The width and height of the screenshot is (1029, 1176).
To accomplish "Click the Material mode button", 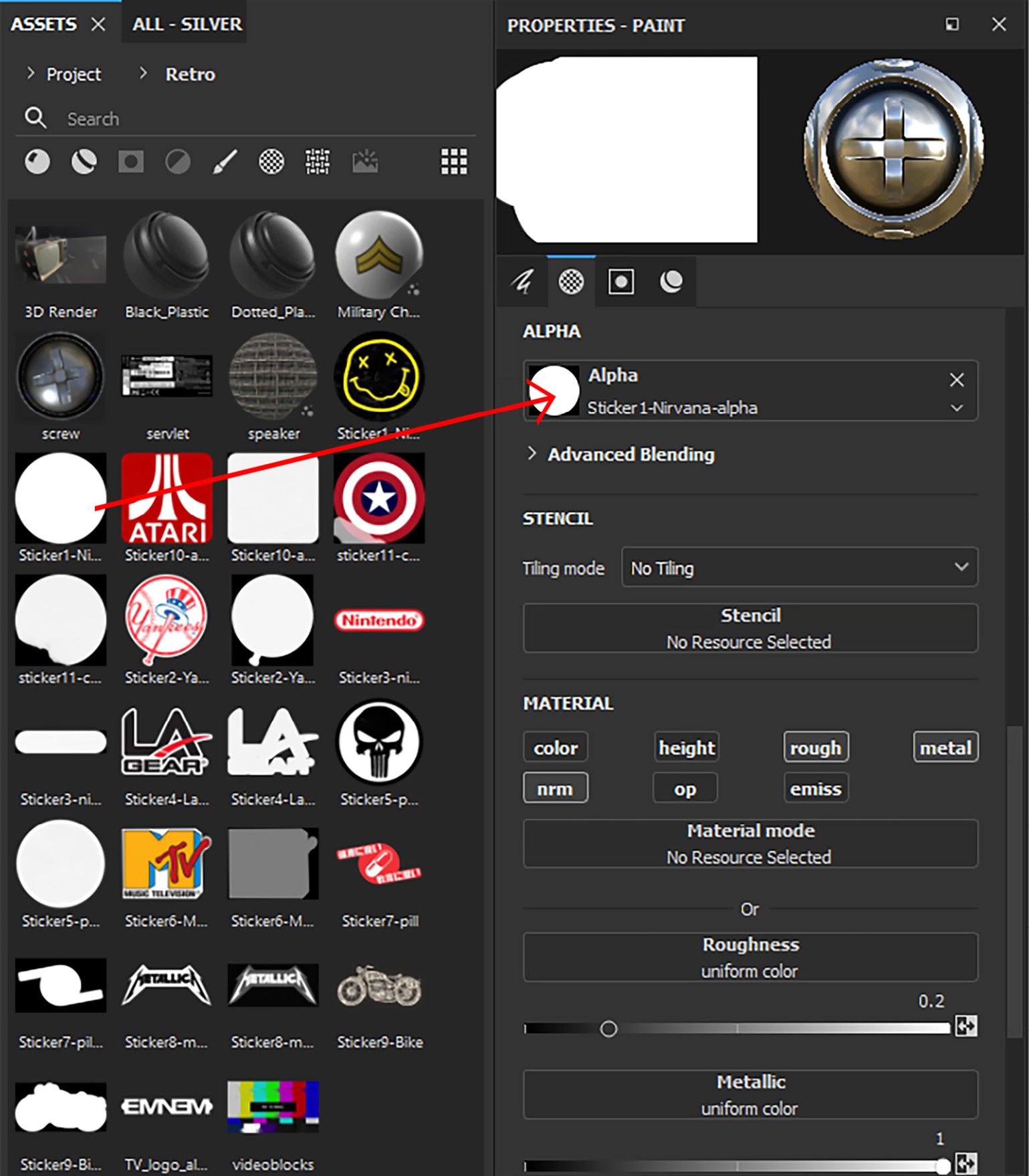I will (751, 843).
